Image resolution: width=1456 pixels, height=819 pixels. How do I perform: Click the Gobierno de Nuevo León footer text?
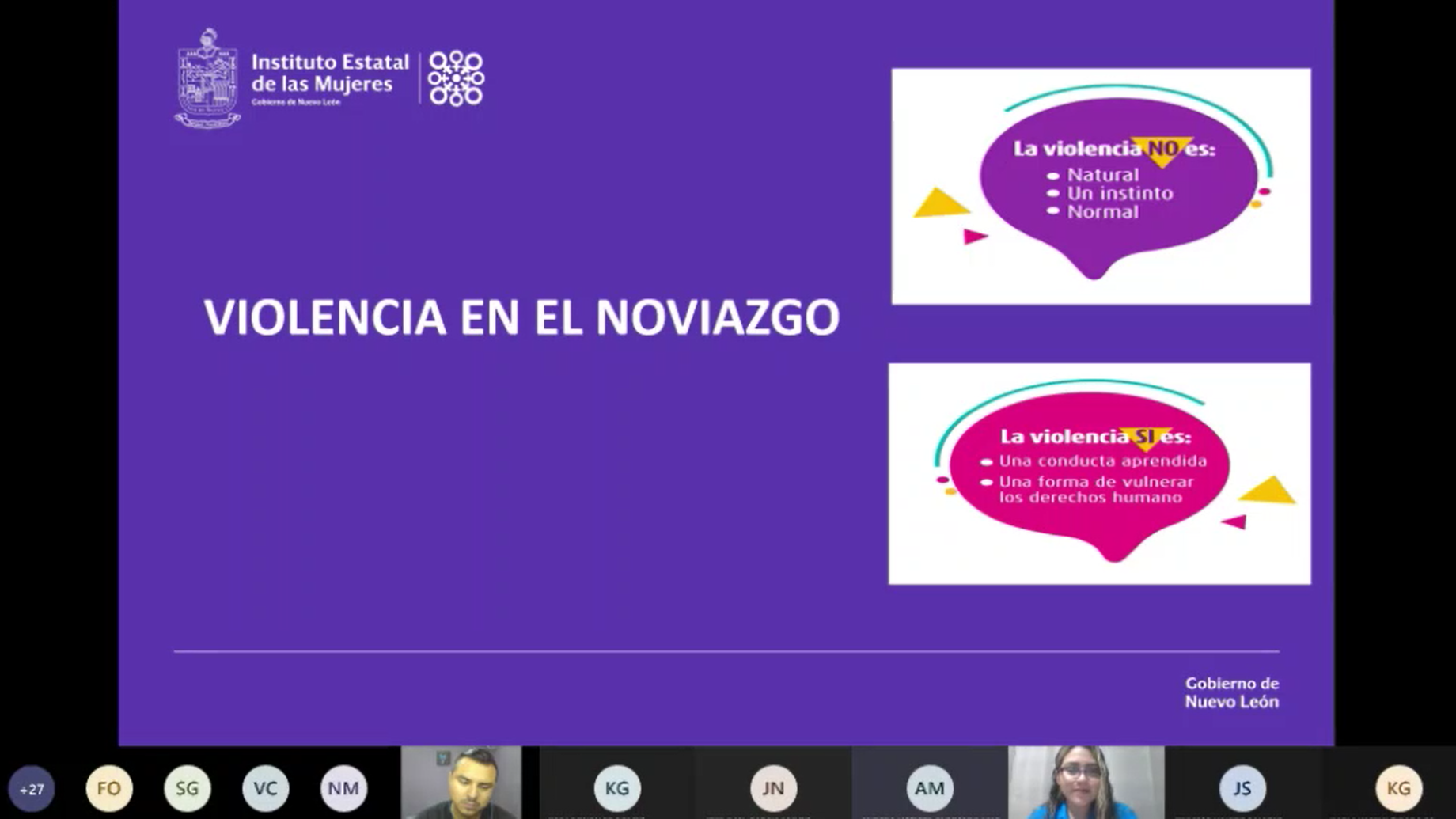(x=1231, y=692)
